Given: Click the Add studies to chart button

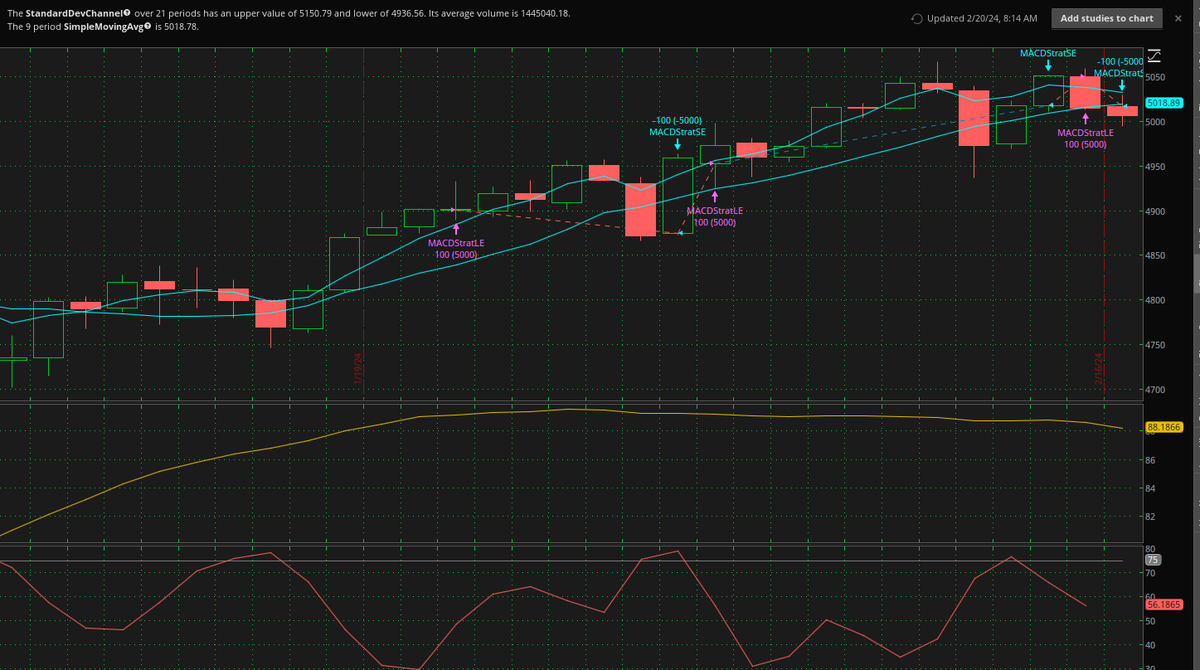Looking at the screenshot, I should pyautogui.click(x=1106, y=17).
